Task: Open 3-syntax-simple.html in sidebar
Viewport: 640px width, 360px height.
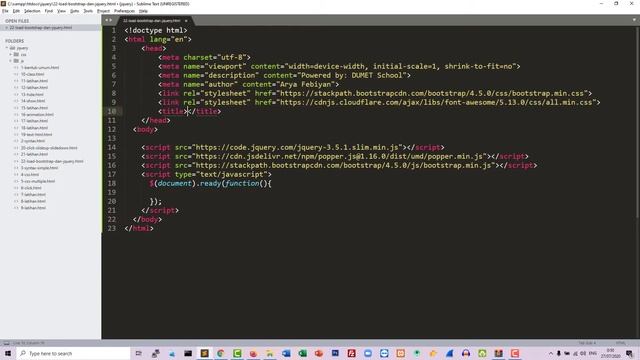Action: point(39,168)
